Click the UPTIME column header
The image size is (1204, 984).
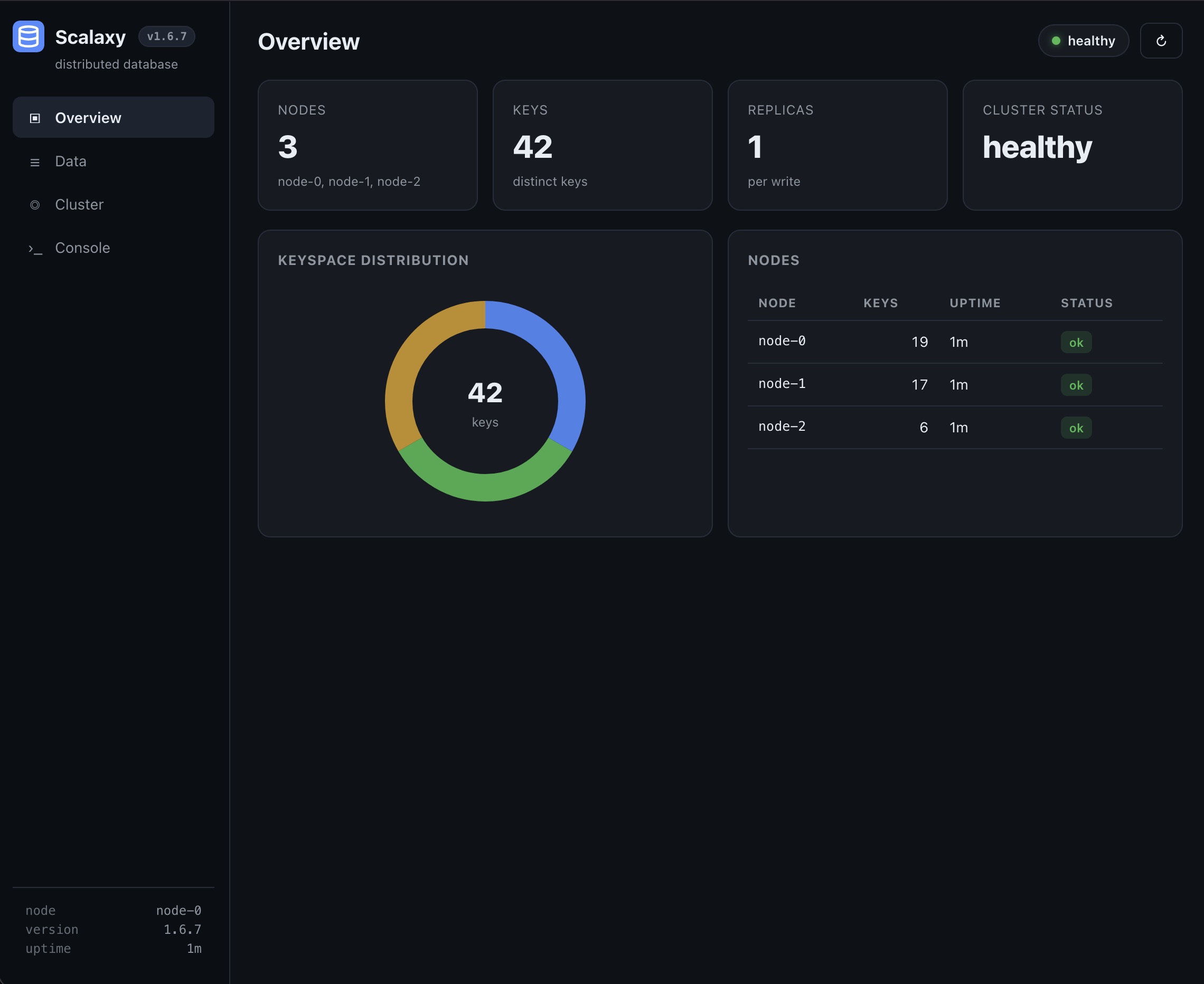point(975,303)
